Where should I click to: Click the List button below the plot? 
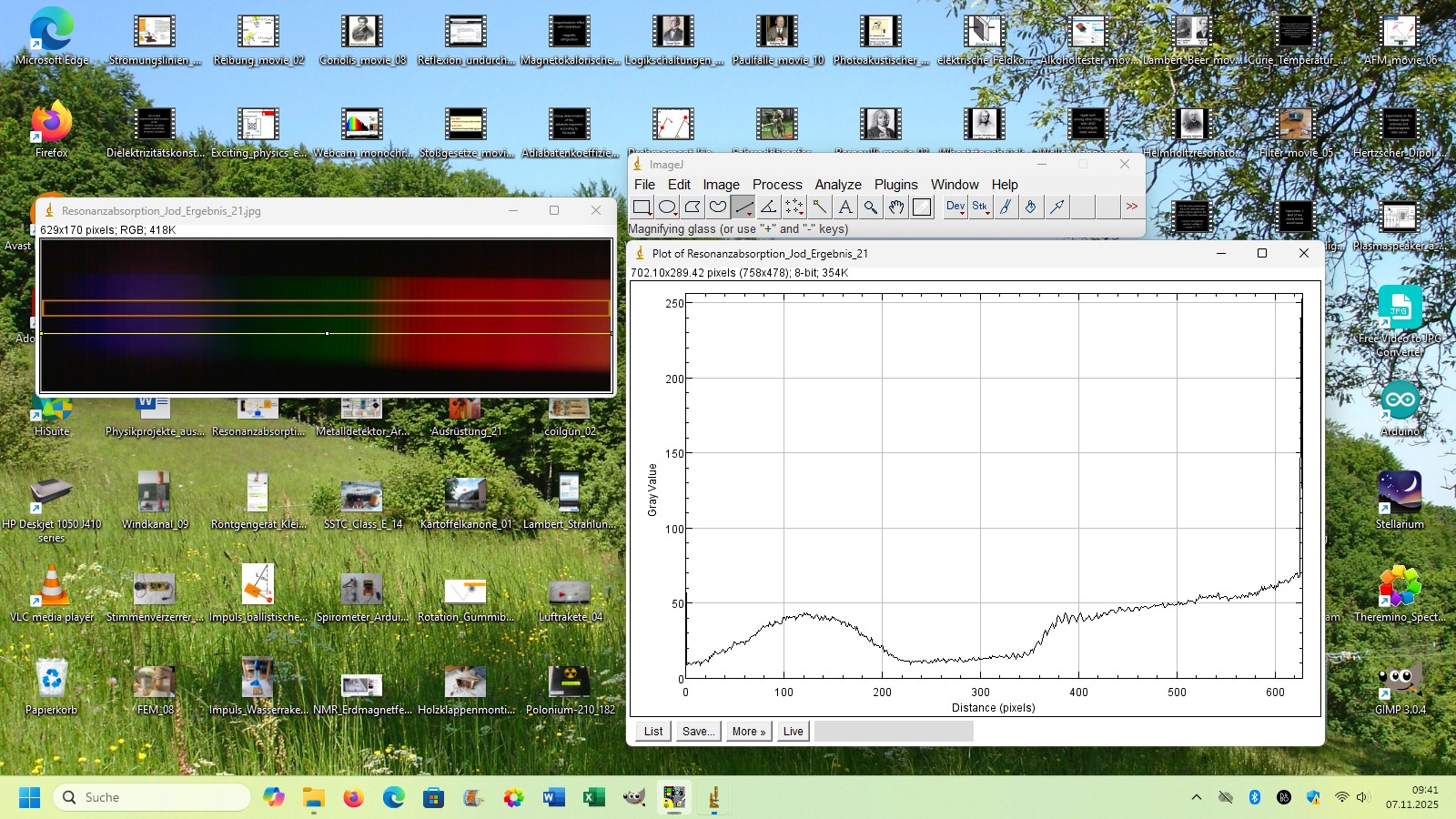tap(653, 732)
